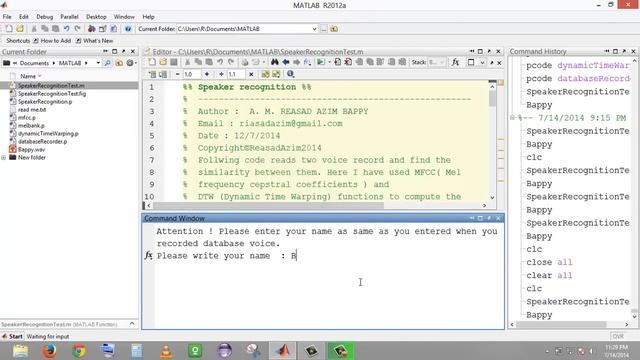Click Set/Clear breakpoint icon in Editor
Viewport: 640px width, 360px height.
pyautogui.click(x=337, y=62)
